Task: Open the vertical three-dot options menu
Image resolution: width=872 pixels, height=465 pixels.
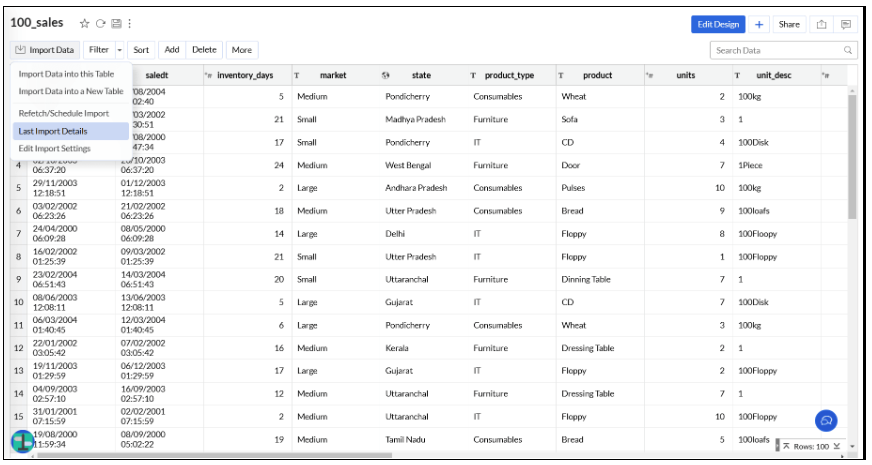Action: 130,23
